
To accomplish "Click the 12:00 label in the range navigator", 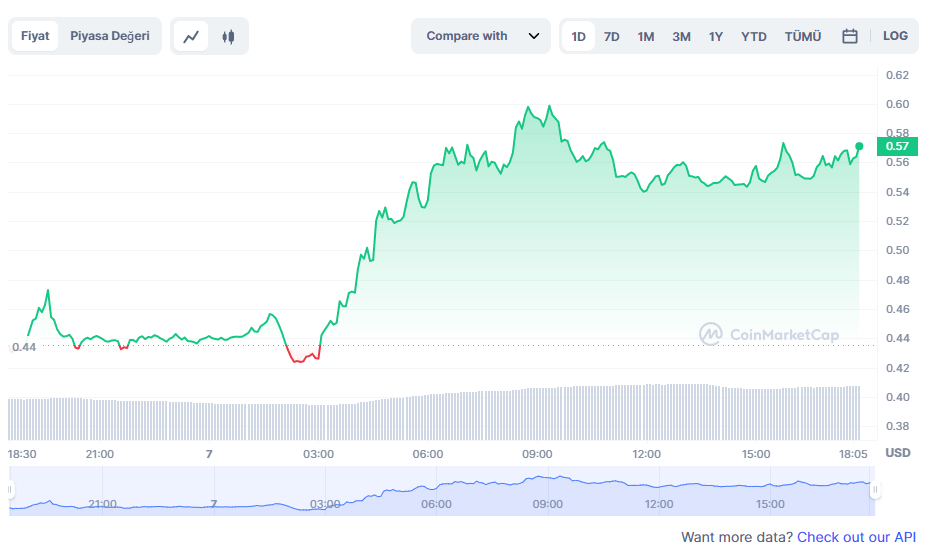I will point(659,504).
